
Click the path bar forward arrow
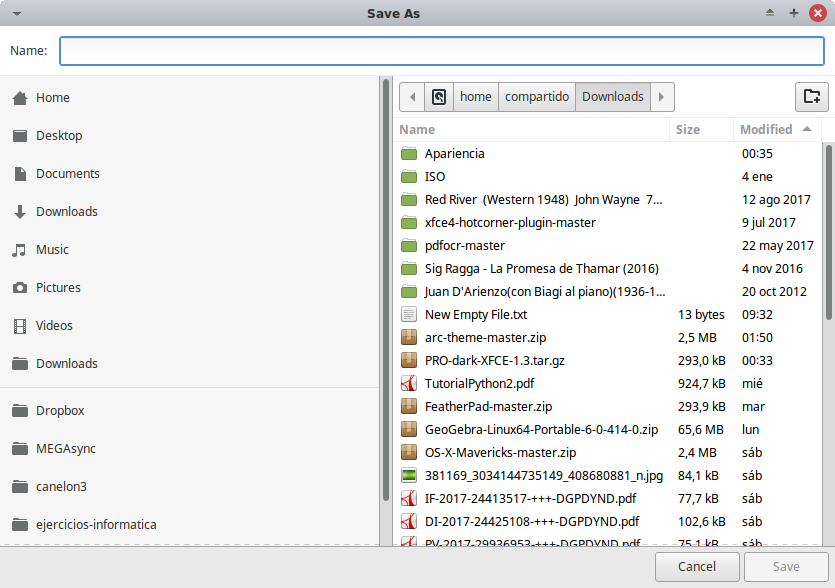tap(662, 97)
